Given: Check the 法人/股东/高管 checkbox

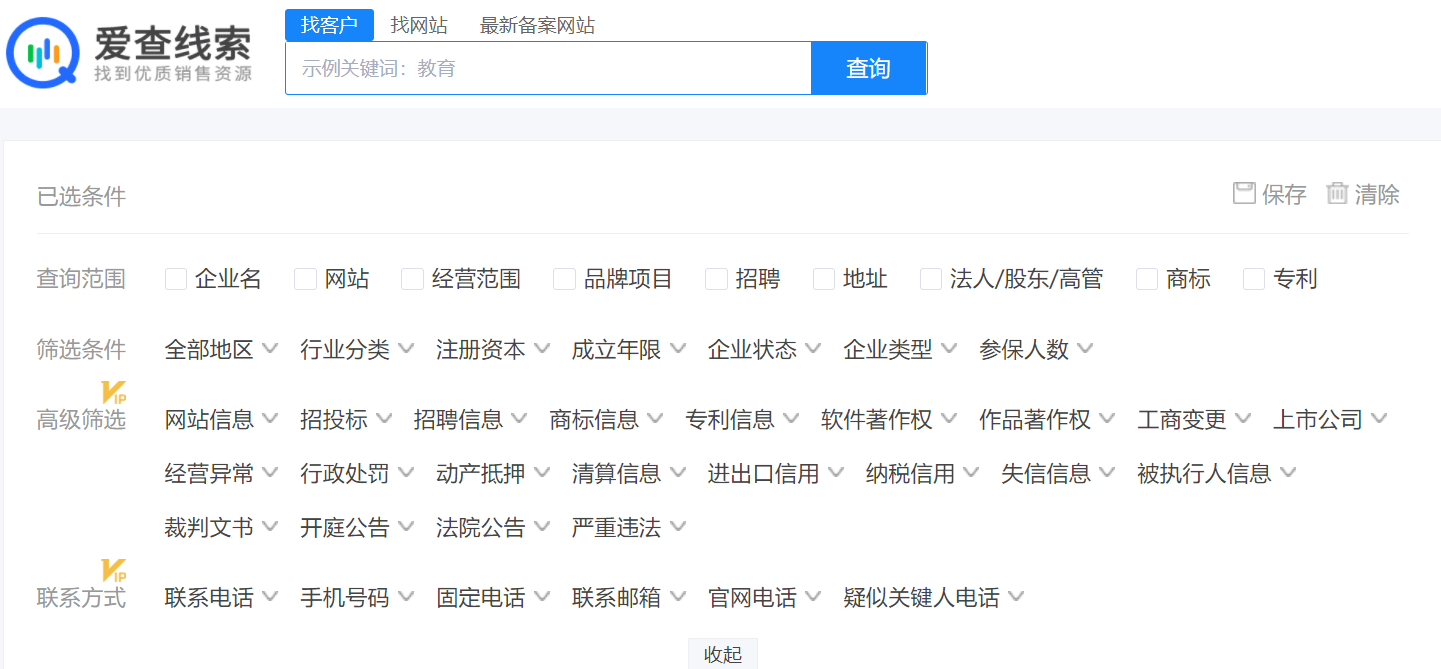Looking at the screenshot, I should click(x=931, y=279).
